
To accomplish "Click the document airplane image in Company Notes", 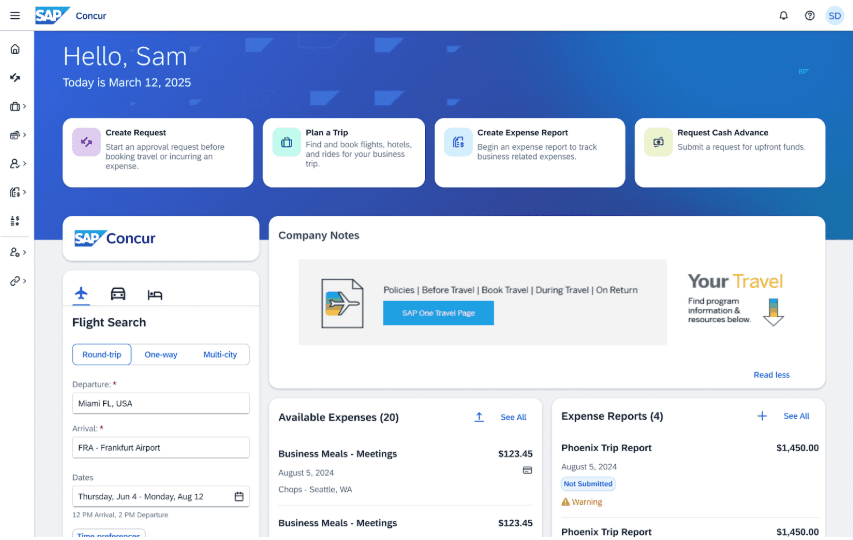I will (342, 303).
